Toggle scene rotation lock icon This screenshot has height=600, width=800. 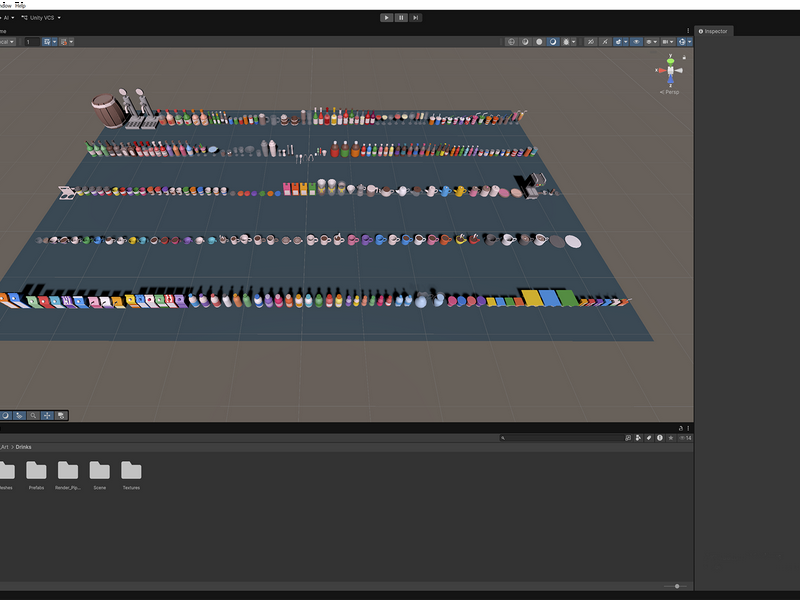(x=684, y=57)
